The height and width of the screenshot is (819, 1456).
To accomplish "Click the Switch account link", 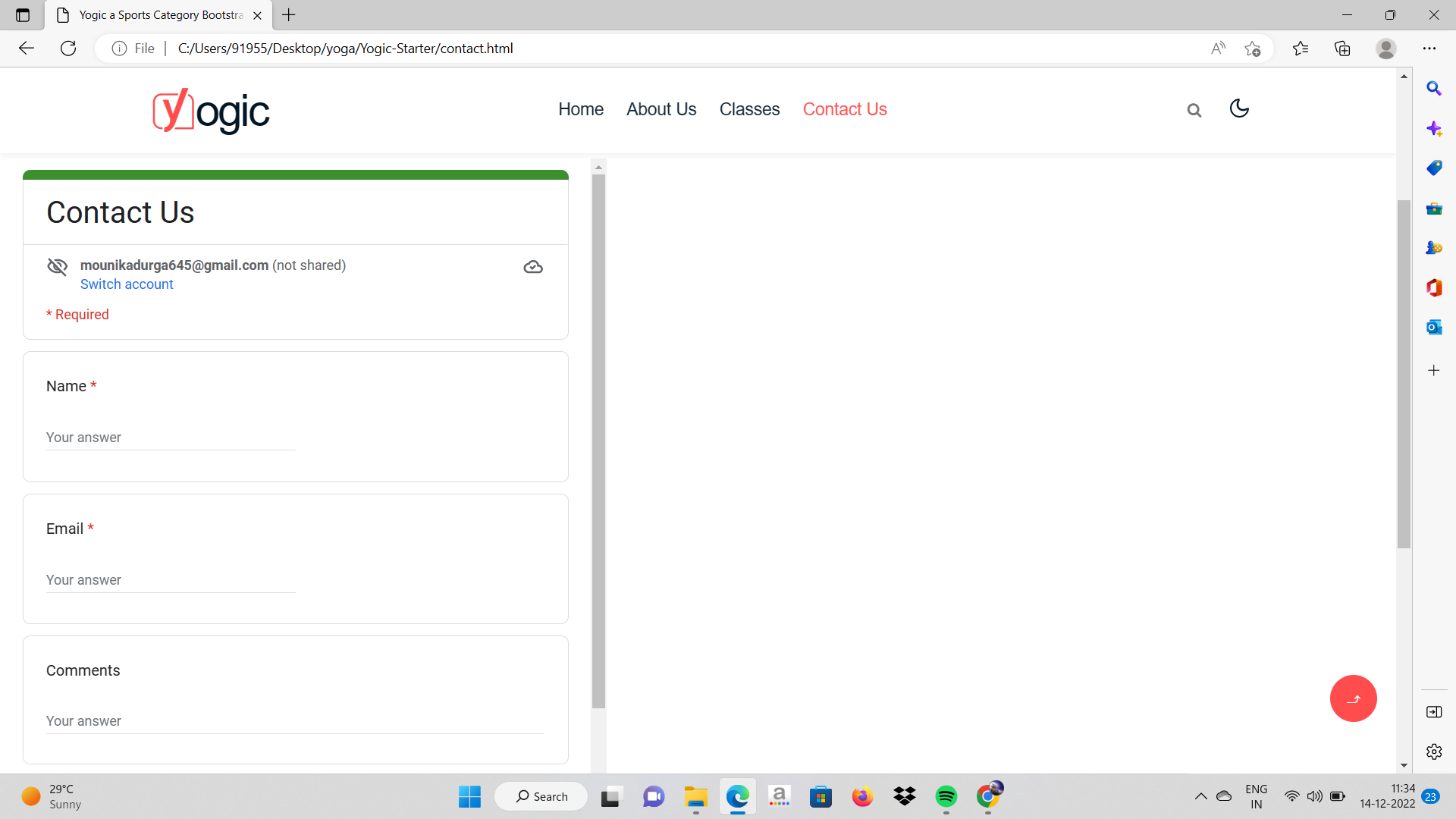I will [x=127, y=284].
